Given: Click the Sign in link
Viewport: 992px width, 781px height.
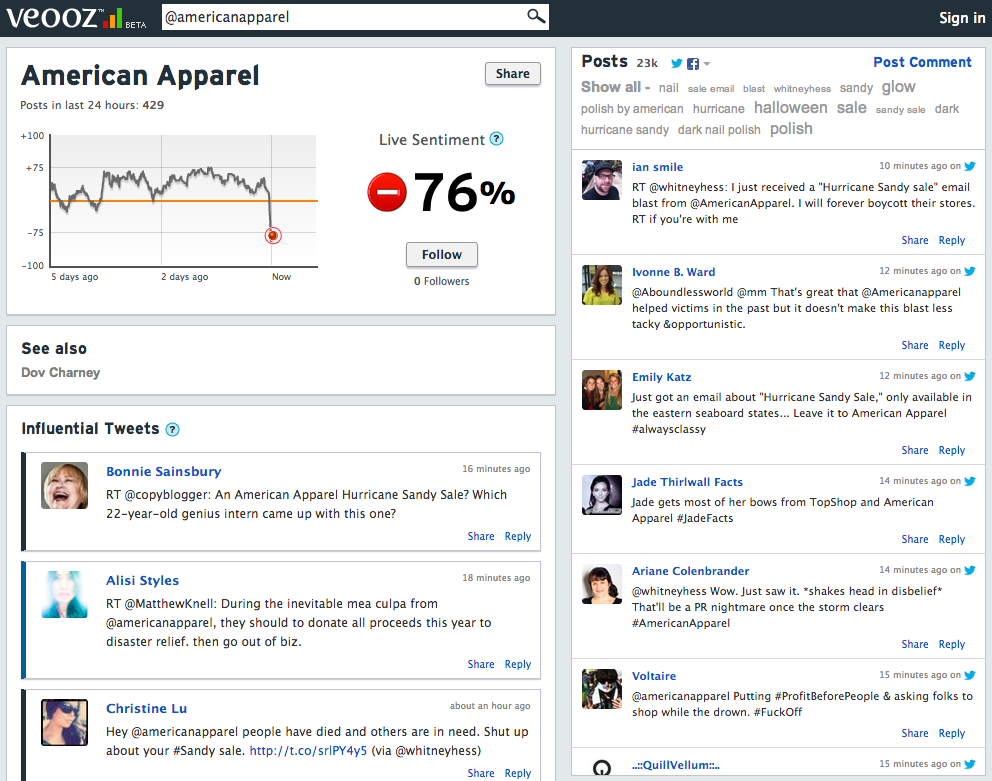Looking at the screenshot, I should point(962,18).
